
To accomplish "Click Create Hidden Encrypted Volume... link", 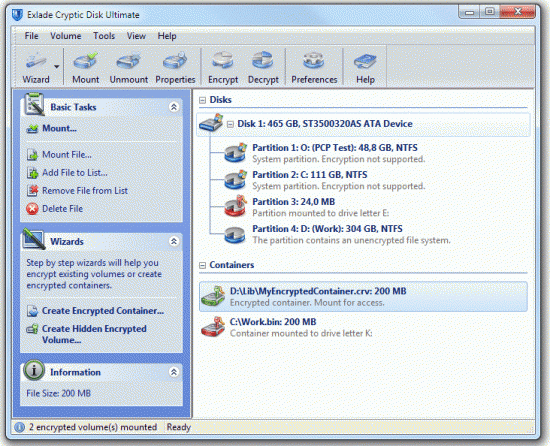I will pos(94,334).
